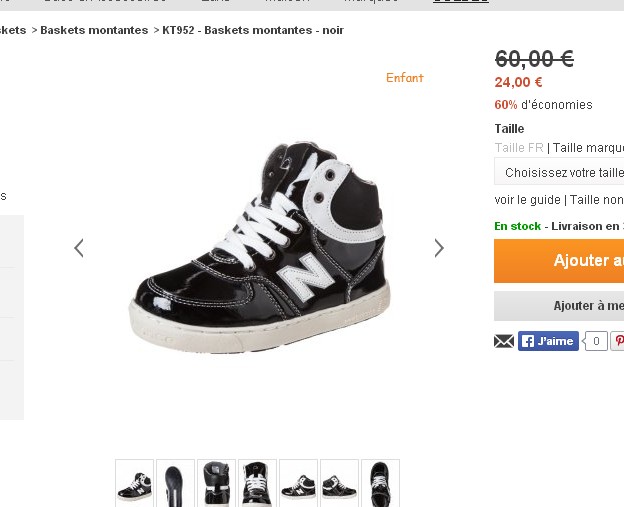Switch to 'Taille FR' sizing
Screen dimensions: 624x507
(519, 148)
